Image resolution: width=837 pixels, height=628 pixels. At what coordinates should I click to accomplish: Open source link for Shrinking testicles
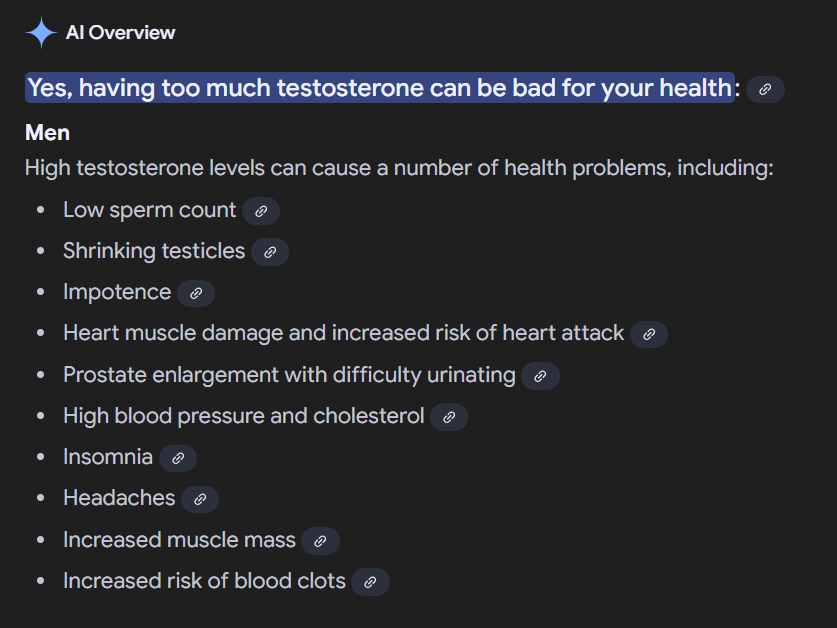click(270, 252)
